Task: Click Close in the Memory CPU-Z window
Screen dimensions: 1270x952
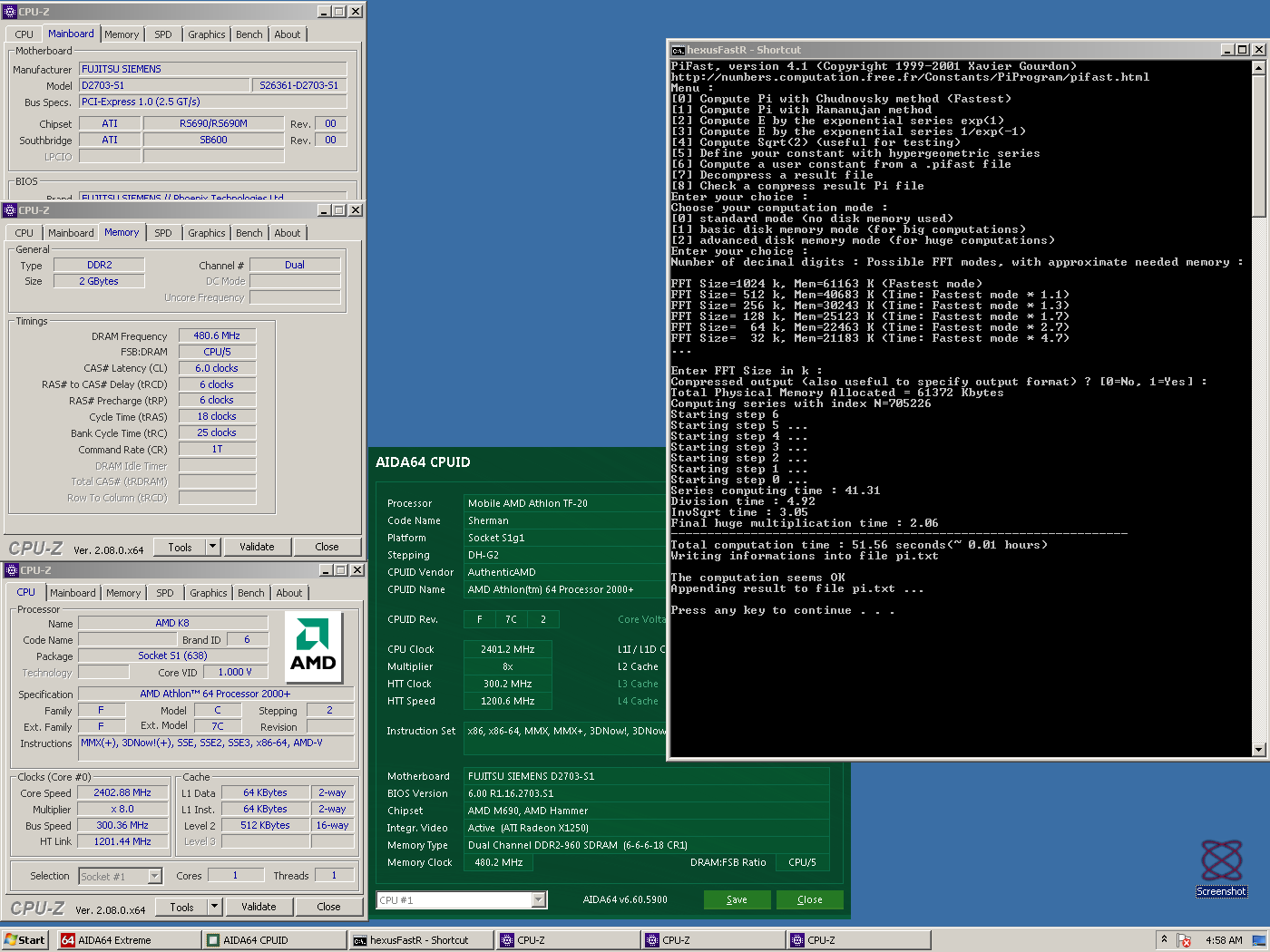Action: [327, 547]
